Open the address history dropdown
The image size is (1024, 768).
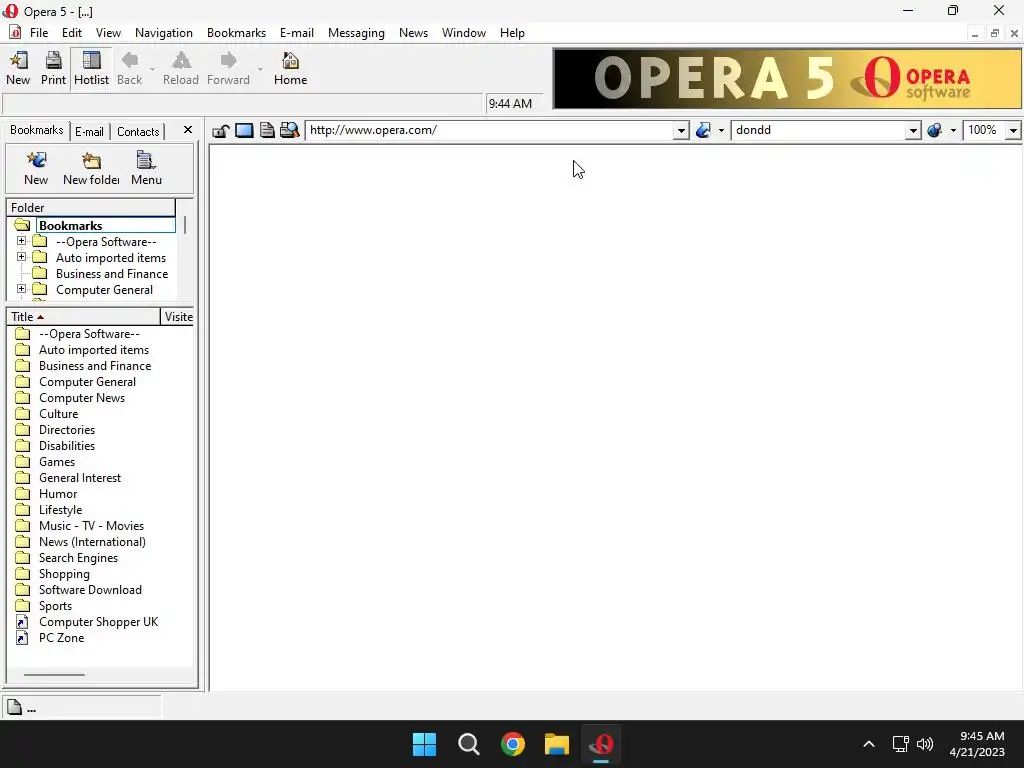click(681, 131)
